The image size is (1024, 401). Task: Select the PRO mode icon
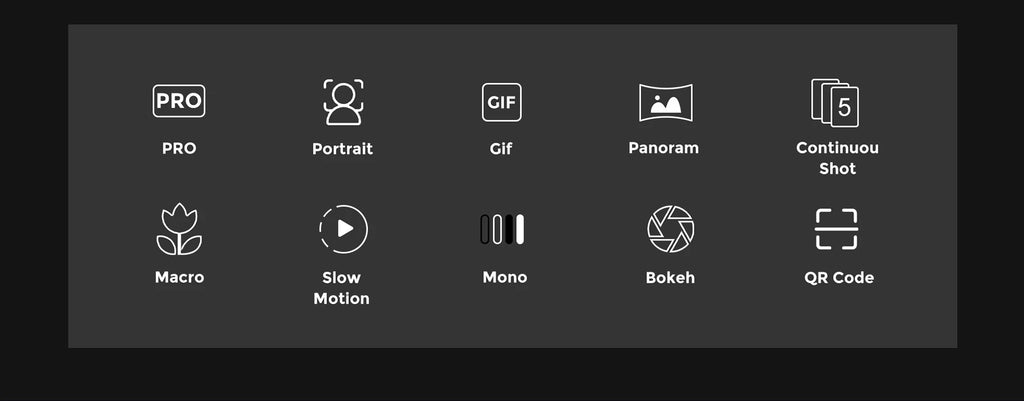(x=179, y=101)
